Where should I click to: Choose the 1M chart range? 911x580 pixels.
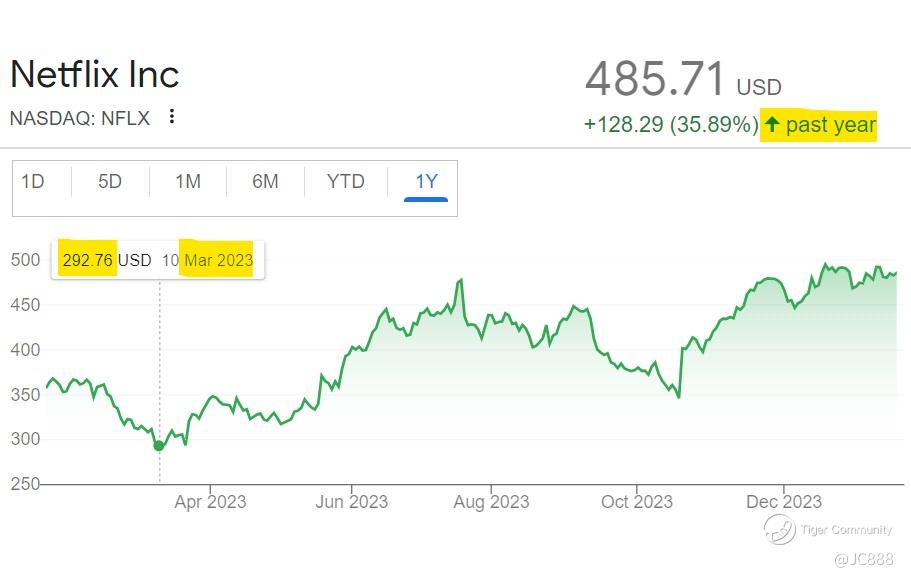188,182
